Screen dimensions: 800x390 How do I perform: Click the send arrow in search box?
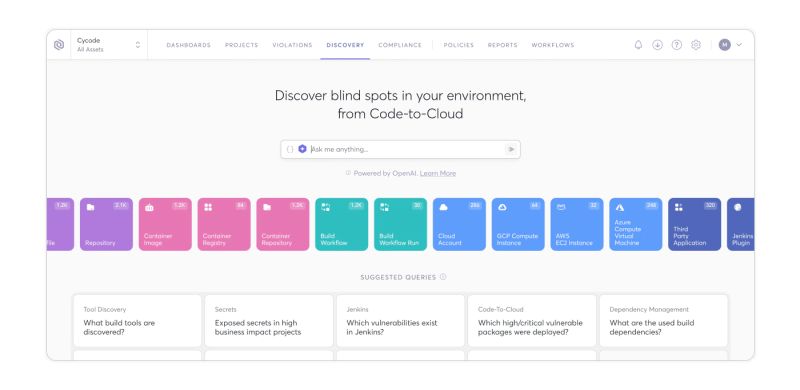pyautogui.click(x=511, y=149)
